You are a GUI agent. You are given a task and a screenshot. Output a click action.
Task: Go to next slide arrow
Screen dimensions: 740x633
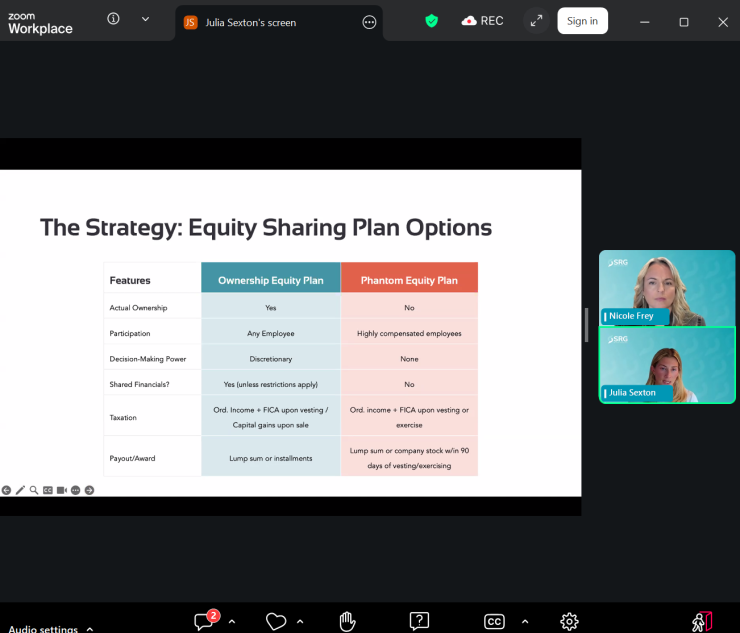click(x=89, y=490)
